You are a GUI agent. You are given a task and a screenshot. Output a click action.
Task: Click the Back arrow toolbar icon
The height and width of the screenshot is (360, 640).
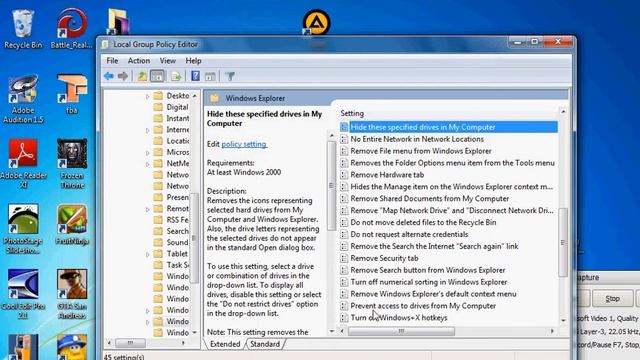pyautogui.click(x=109, y=76)
